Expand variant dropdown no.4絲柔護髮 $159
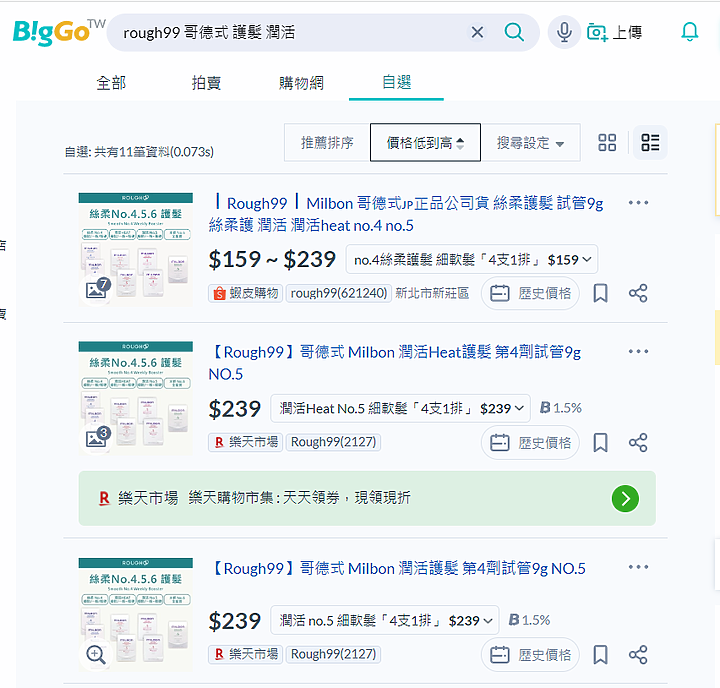 [x=472, y=259]
